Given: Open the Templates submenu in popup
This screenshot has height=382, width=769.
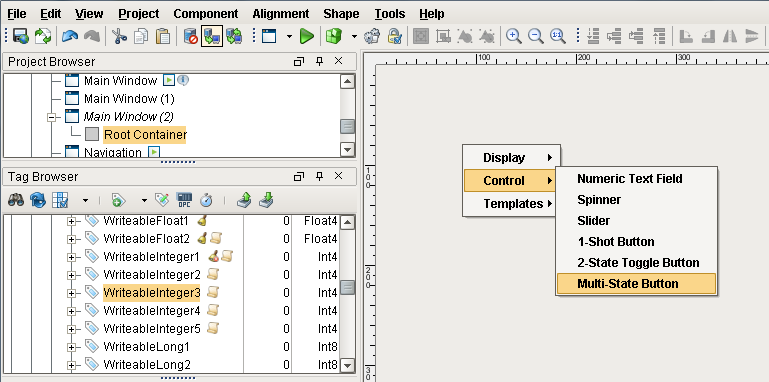Looking at the screenshot, I should click(x=511, y=204).
